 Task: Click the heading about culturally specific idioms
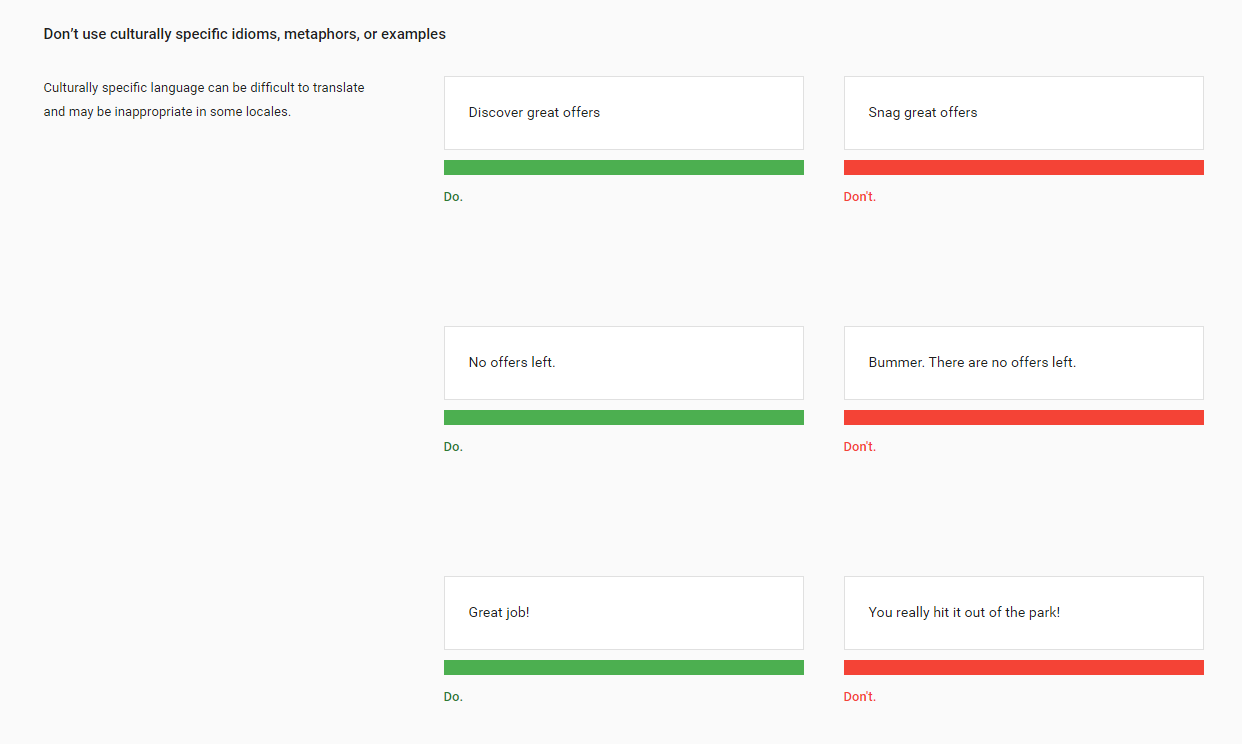pos(244,34)
